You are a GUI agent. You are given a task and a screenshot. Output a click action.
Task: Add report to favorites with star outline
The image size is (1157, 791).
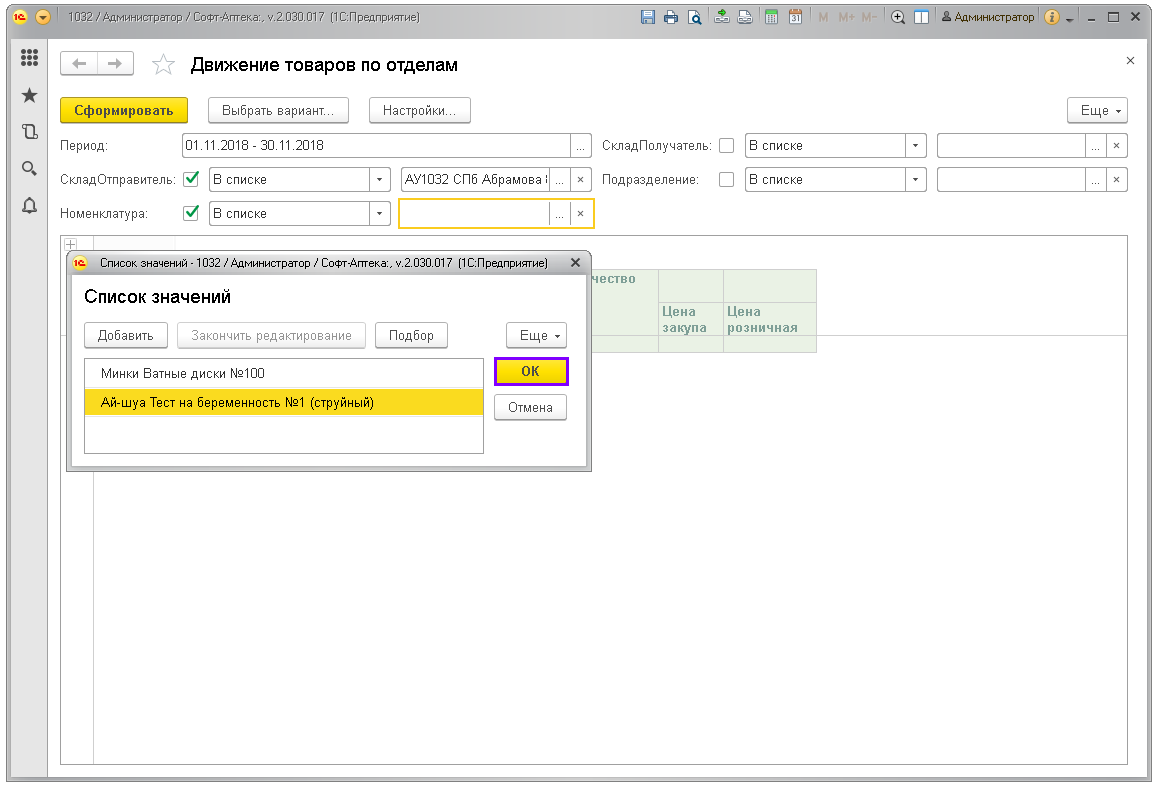(163, 65)
